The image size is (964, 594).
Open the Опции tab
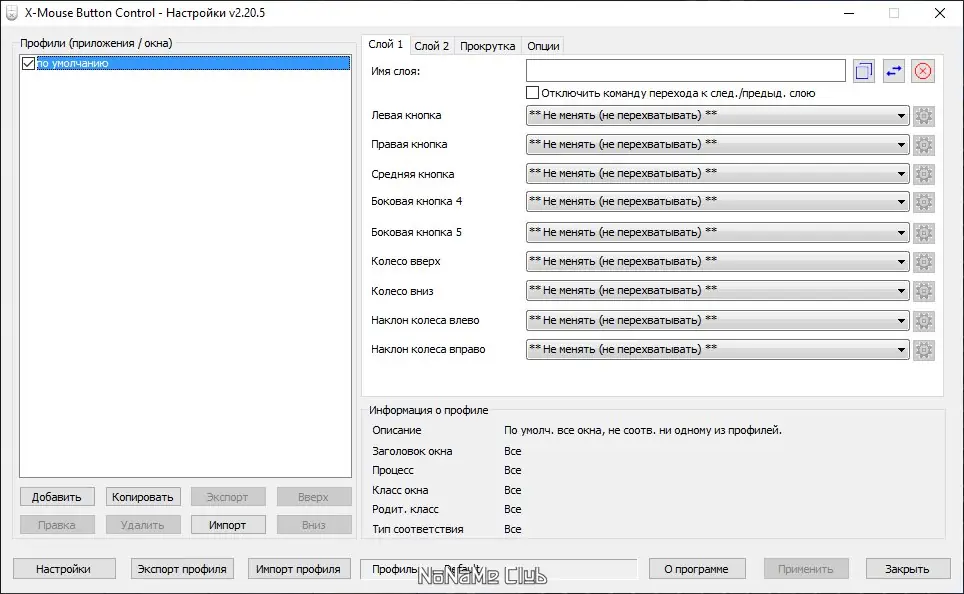[543, 46]
